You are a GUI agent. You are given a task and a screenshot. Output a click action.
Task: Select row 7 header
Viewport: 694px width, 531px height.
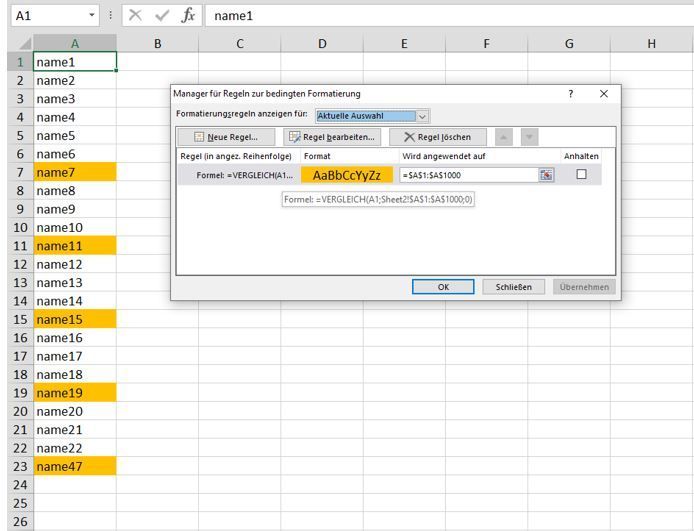(20, 172)
